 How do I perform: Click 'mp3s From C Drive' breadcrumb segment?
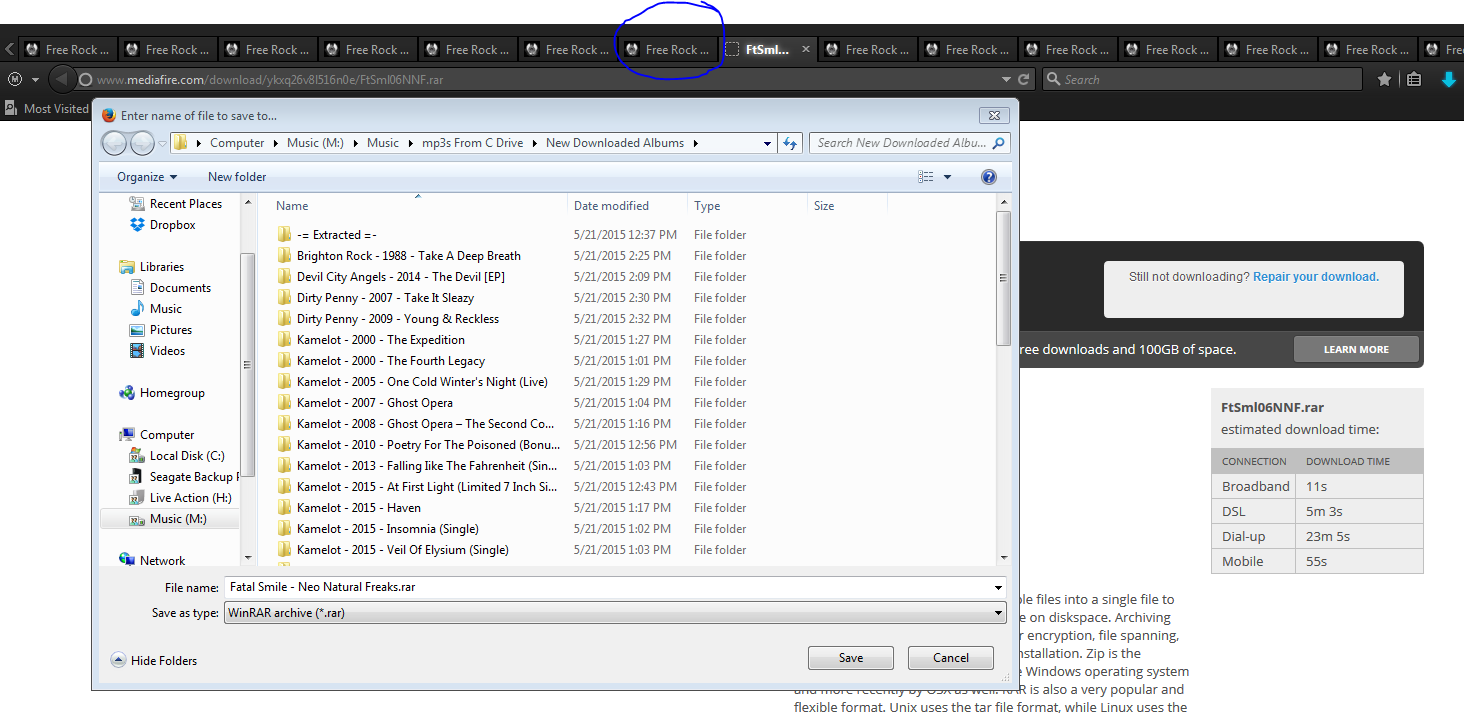[472, 143]
